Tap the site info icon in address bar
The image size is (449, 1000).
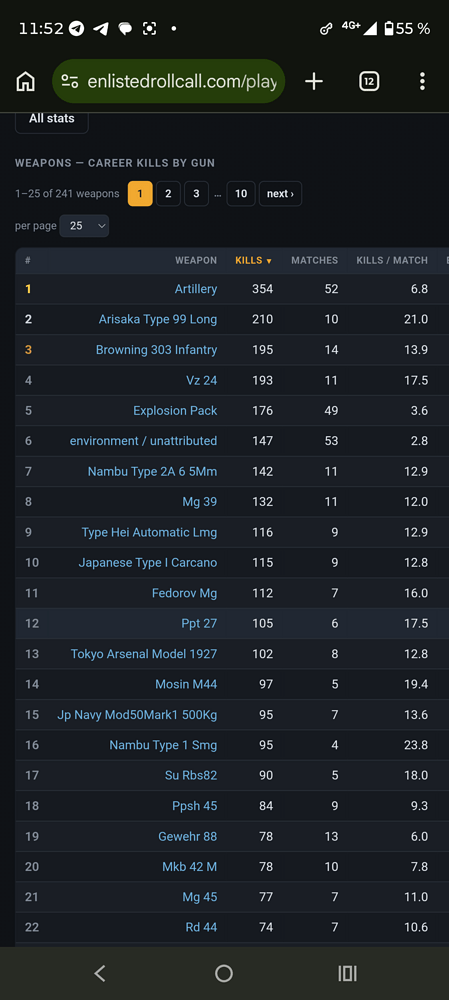click(x=70, y=82)
